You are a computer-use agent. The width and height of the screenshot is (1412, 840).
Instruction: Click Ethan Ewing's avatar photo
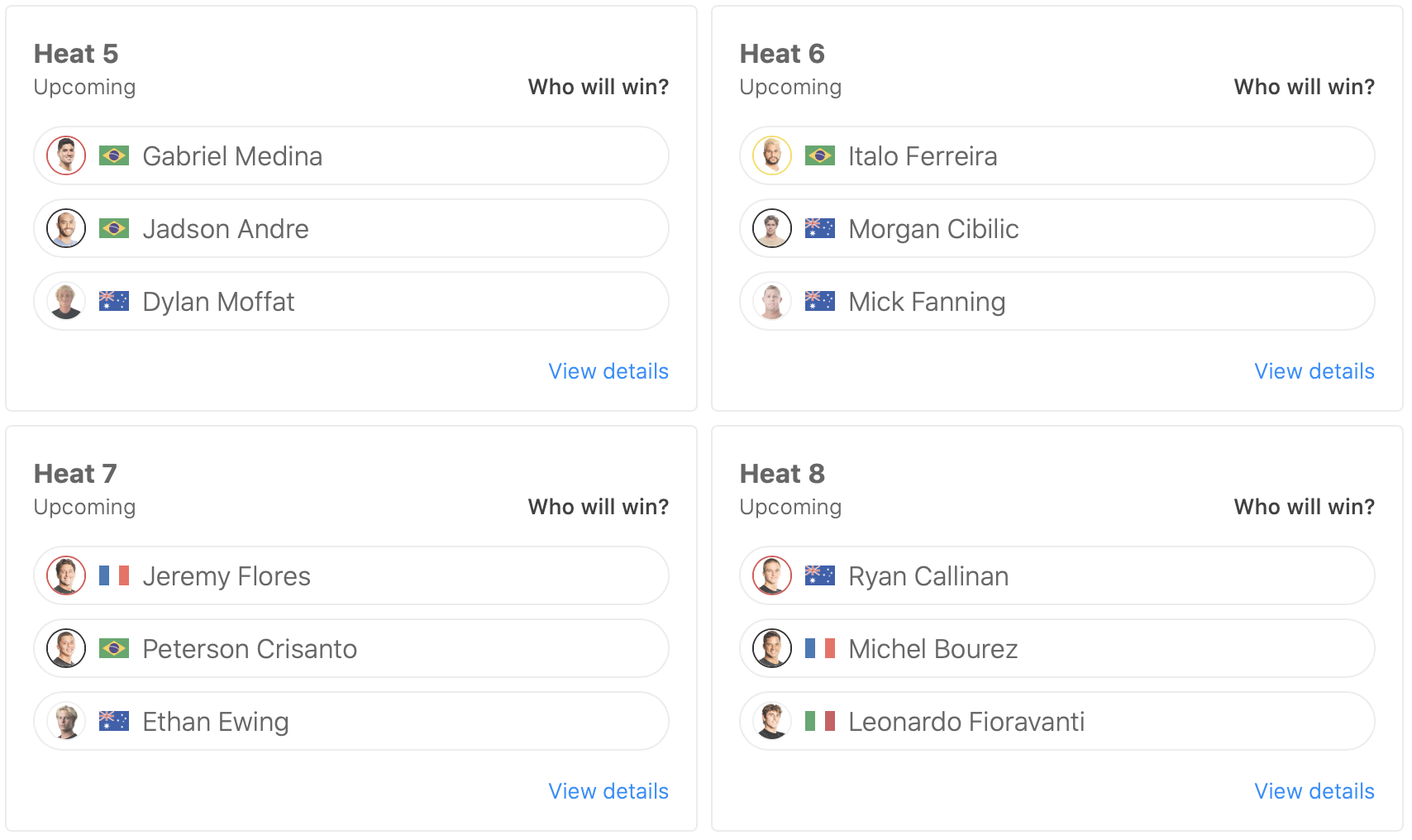pyautogui.click(x=66, y=721)
